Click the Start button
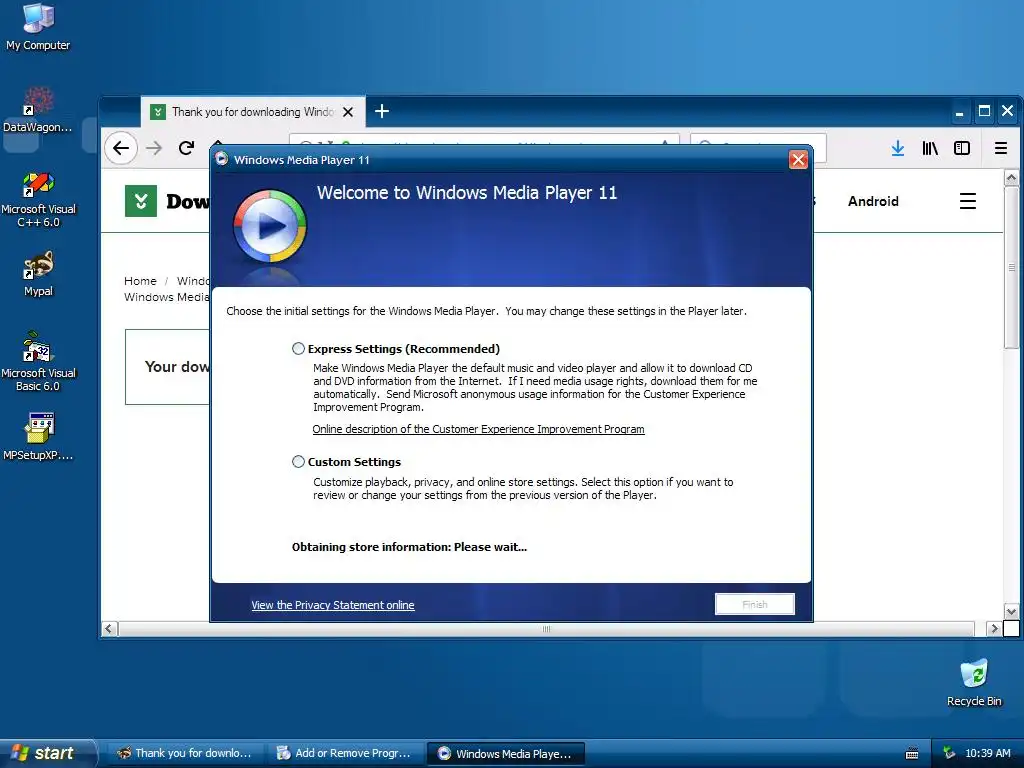Screen dimensions: 1024x768 [x=47, y=753]
